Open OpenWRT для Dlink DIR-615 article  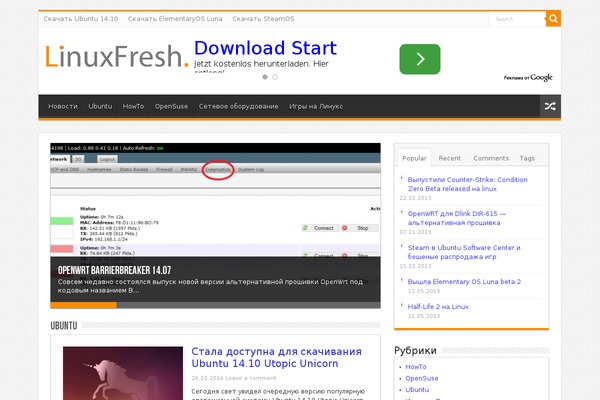click(457, 218)
